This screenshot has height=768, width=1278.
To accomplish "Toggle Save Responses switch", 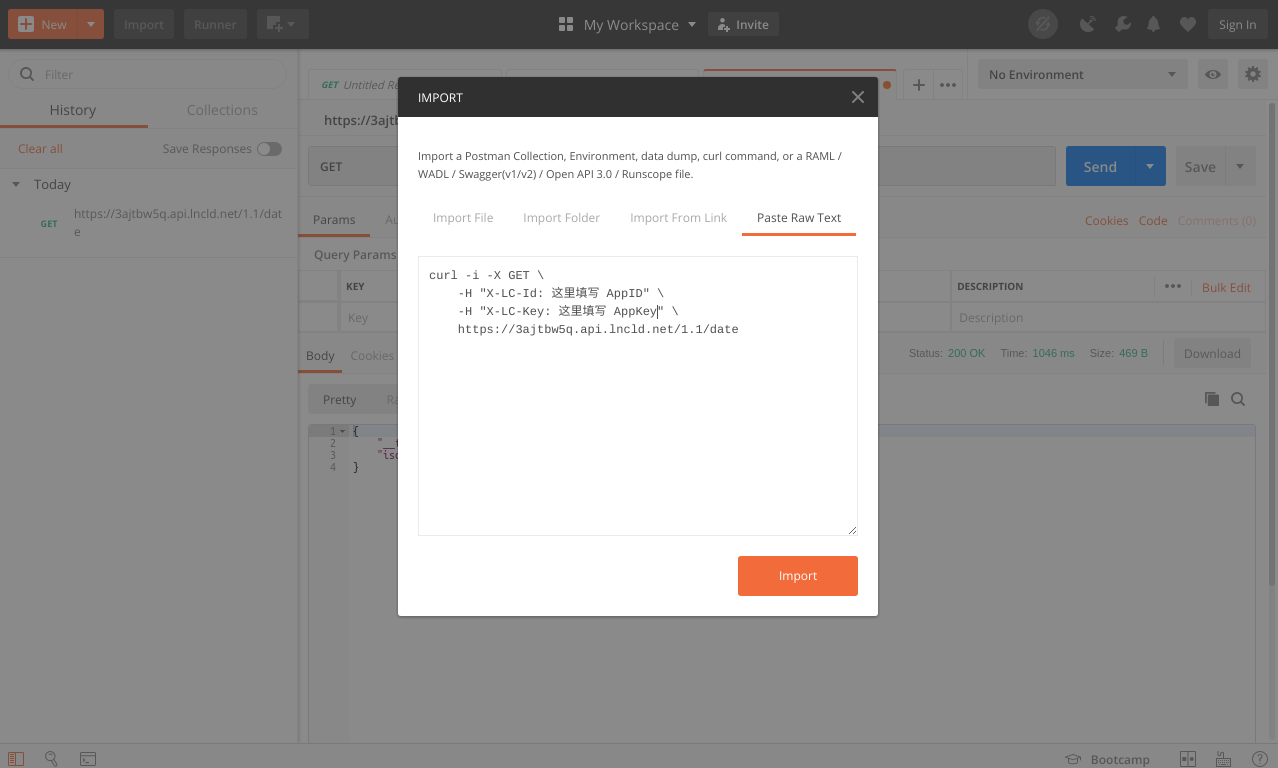I will pos(269,148).
